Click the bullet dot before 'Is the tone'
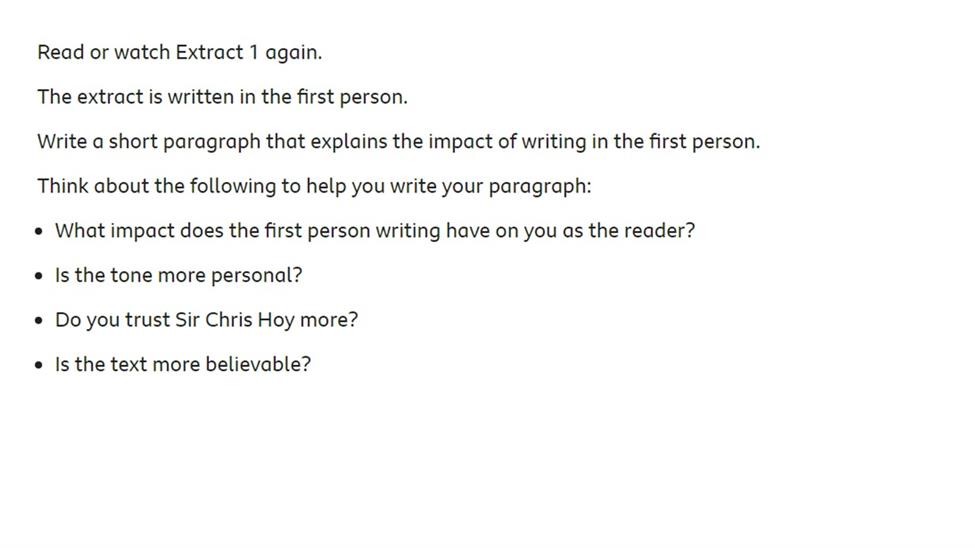The image size is (975, 548). [x=39, y=276]
